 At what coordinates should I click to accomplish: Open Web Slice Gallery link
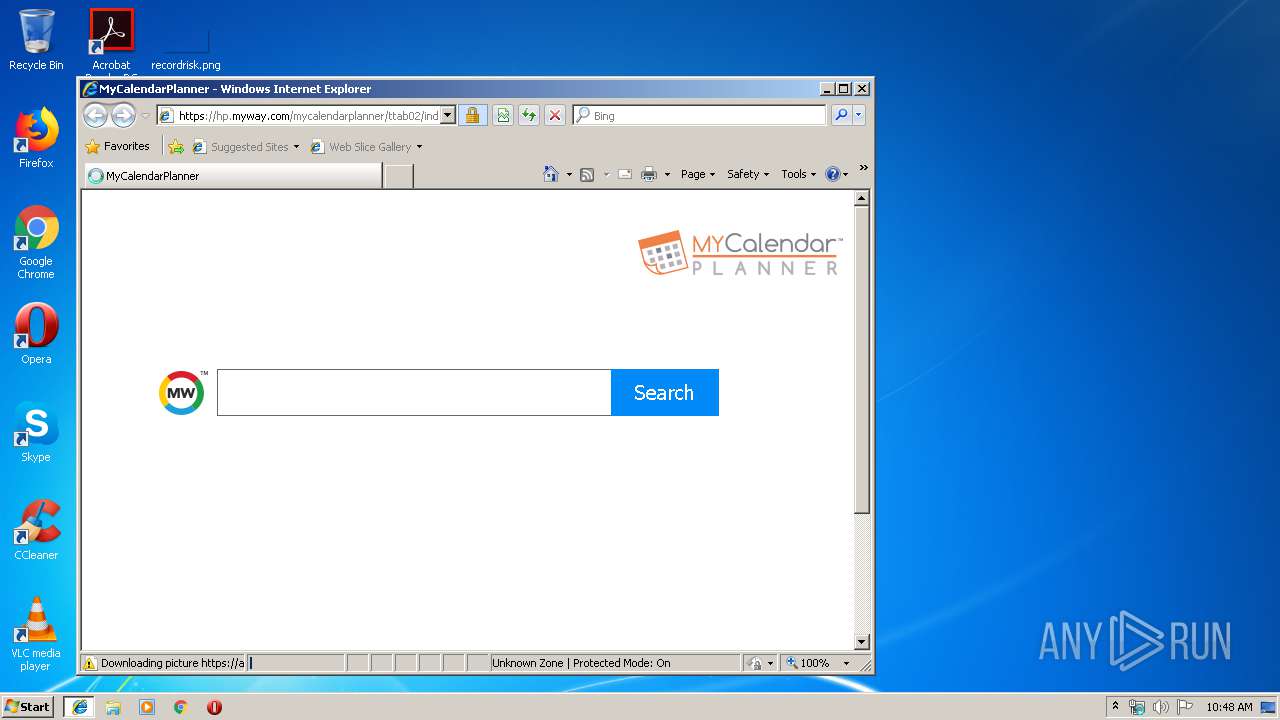pyautogui.click(x=361, y=147)
